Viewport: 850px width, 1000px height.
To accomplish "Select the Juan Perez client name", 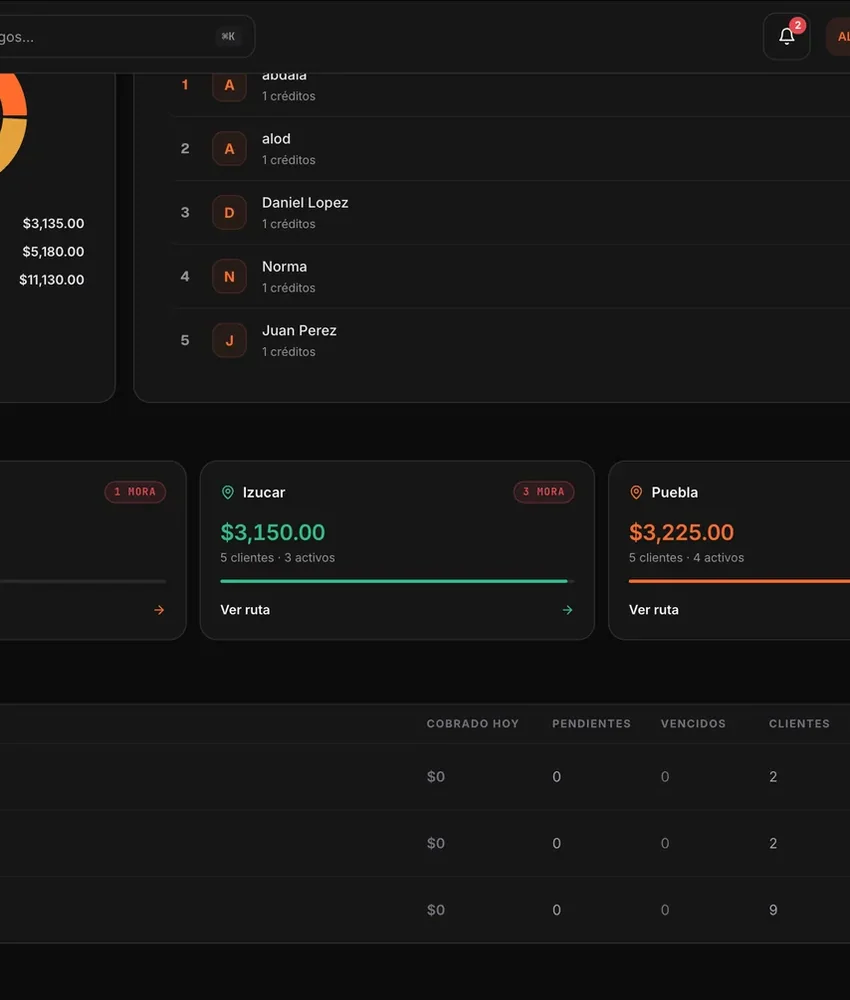I will (299, 330).
